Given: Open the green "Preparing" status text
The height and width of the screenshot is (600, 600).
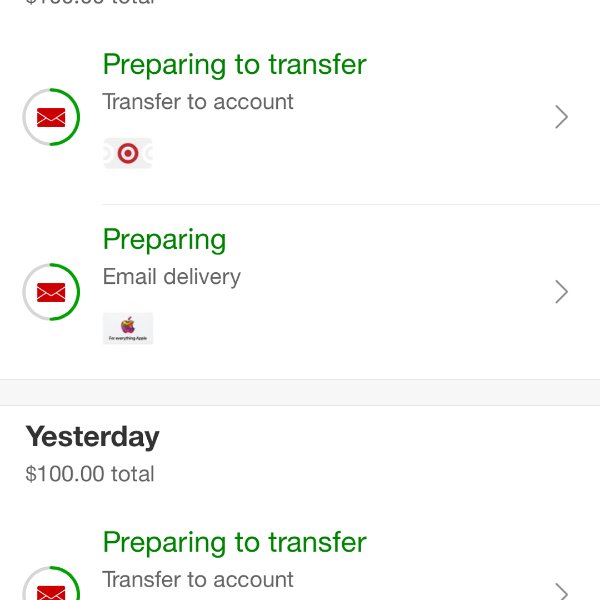Looking at the screenshot, I should (165, 240).
